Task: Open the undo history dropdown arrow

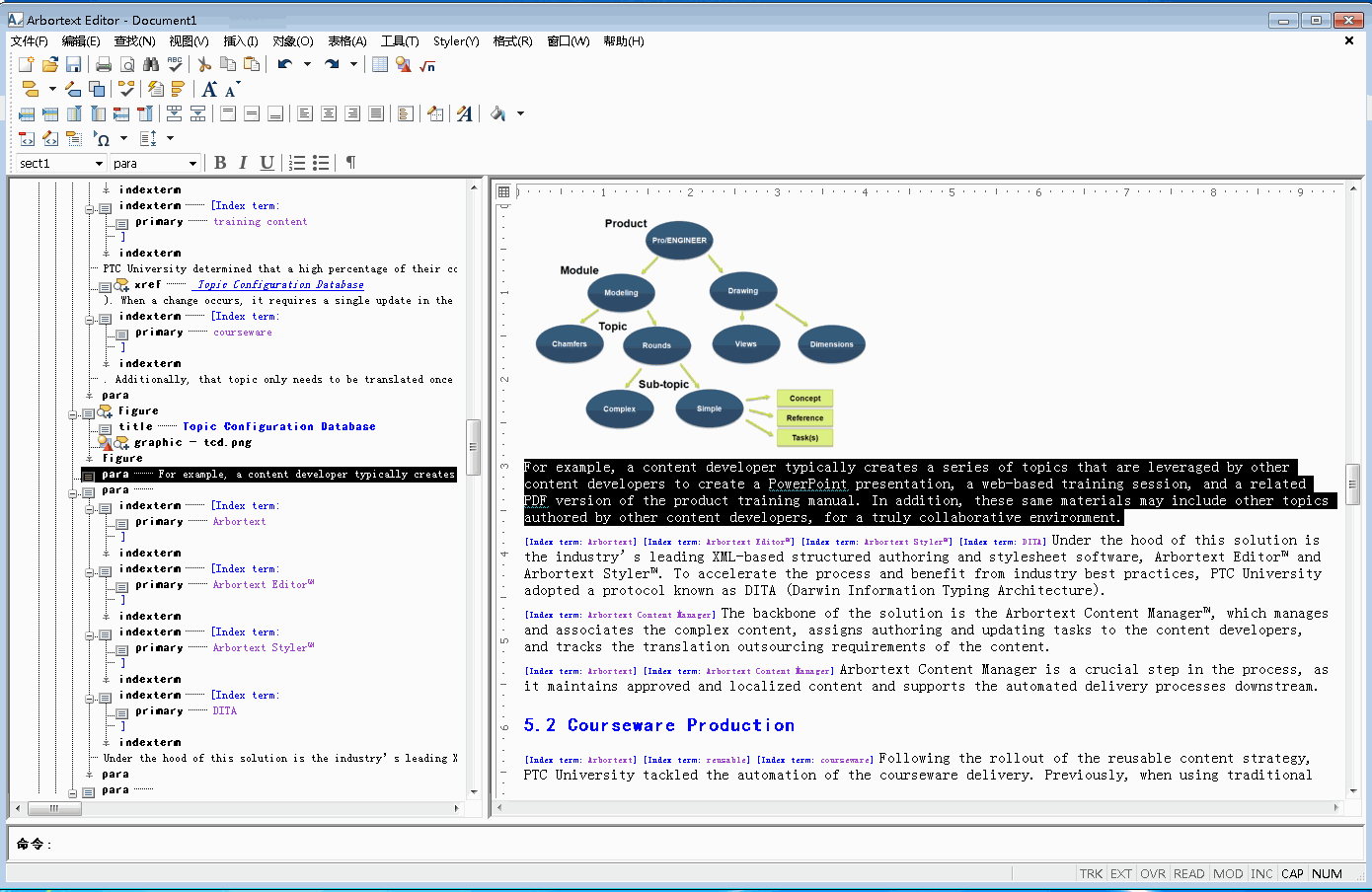Action: click(307, 64)
